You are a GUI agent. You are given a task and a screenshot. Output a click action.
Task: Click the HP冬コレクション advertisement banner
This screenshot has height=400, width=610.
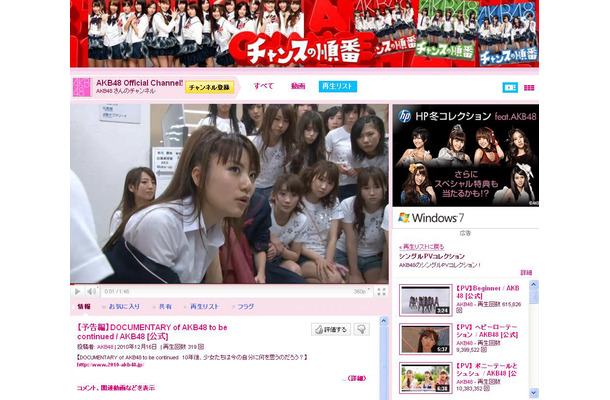[x=466, y=155]
